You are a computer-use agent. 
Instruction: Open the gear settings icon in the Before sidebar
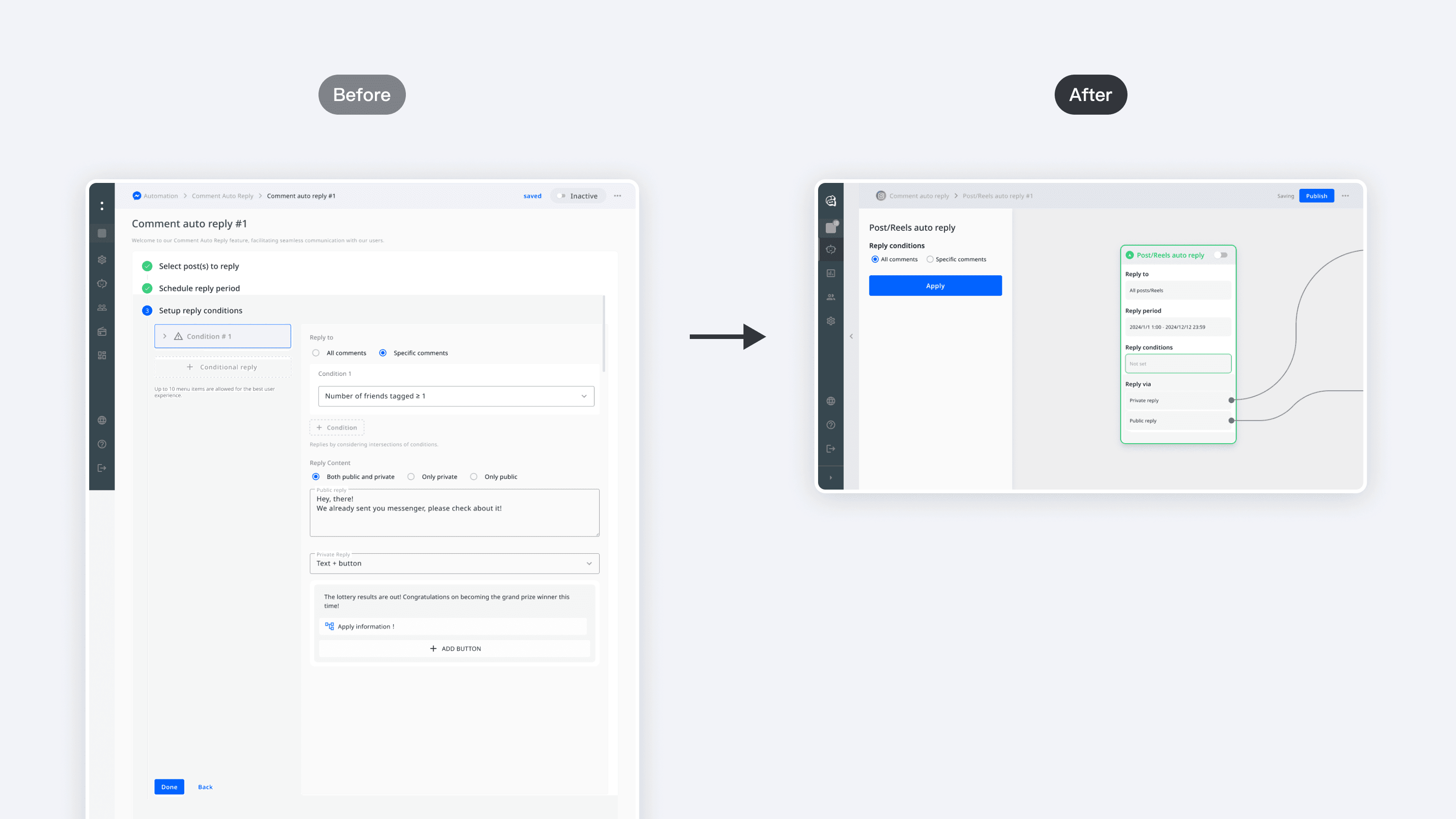102,260
